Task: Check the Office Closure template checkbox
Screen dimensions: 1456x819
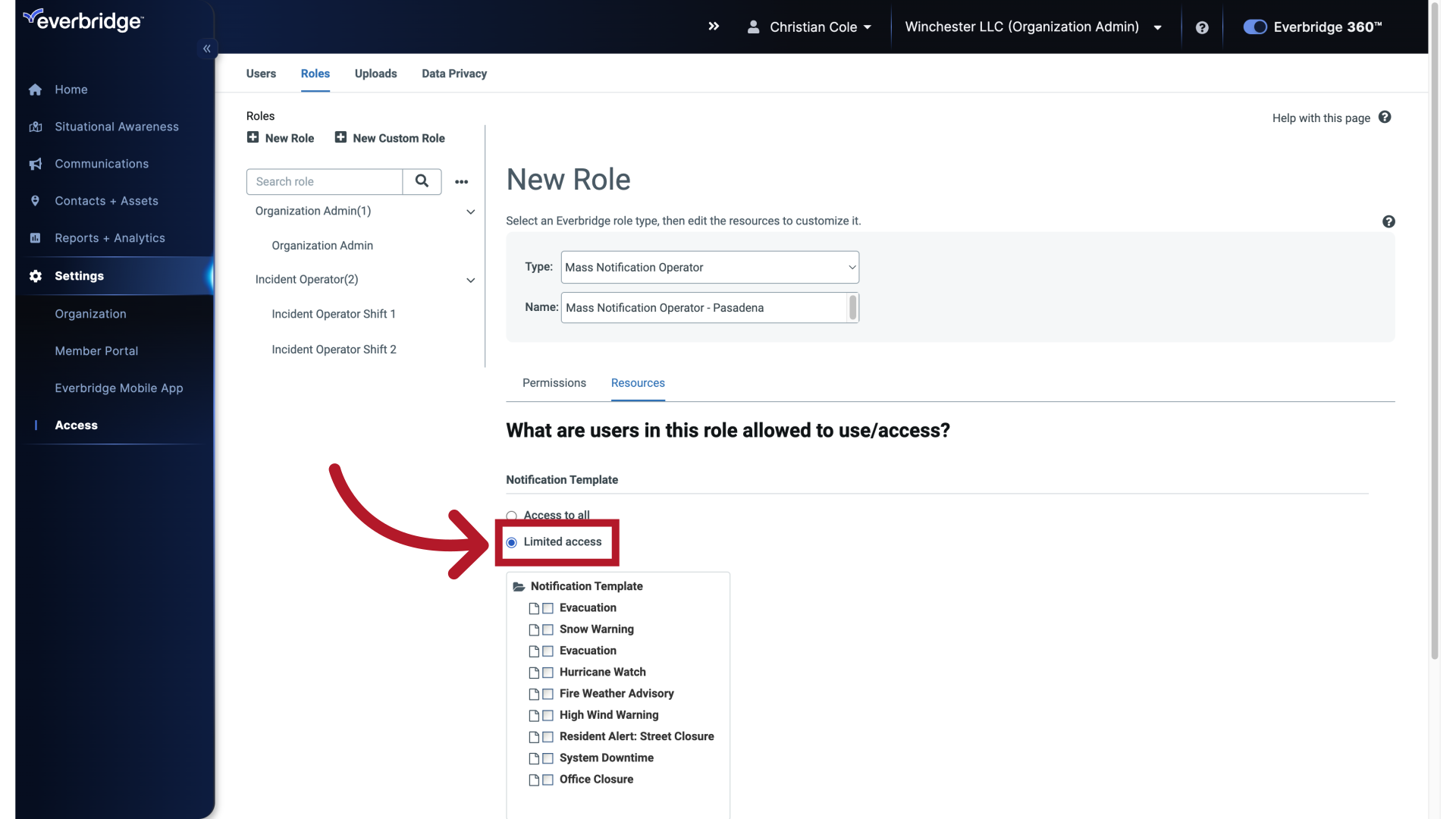Action: pyautogui.click(x=548, y=780)
